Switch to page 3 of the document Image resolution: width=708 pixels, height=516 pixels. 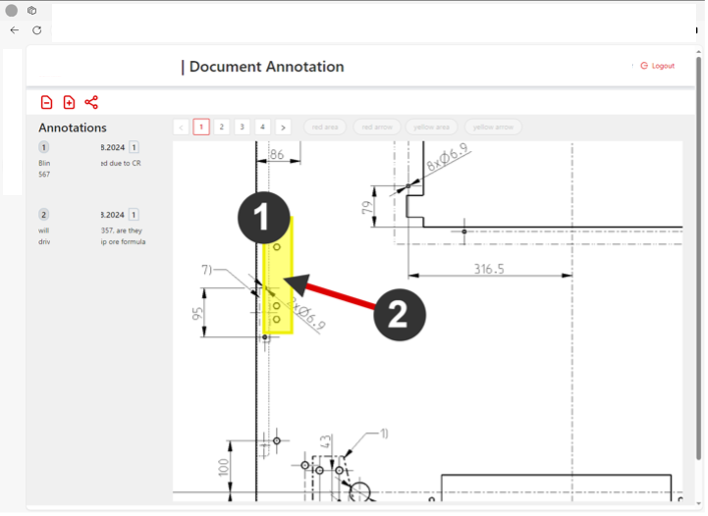pyautogui.click(x=242, y=127)
